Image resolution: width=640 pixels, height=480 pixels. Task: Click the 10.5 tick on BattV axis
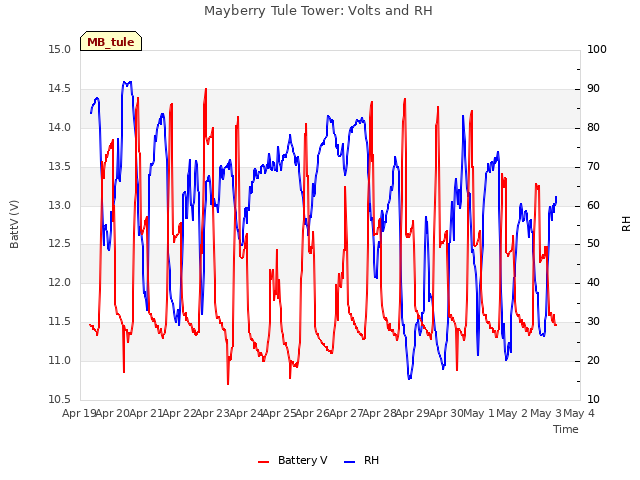pos(59,400)
